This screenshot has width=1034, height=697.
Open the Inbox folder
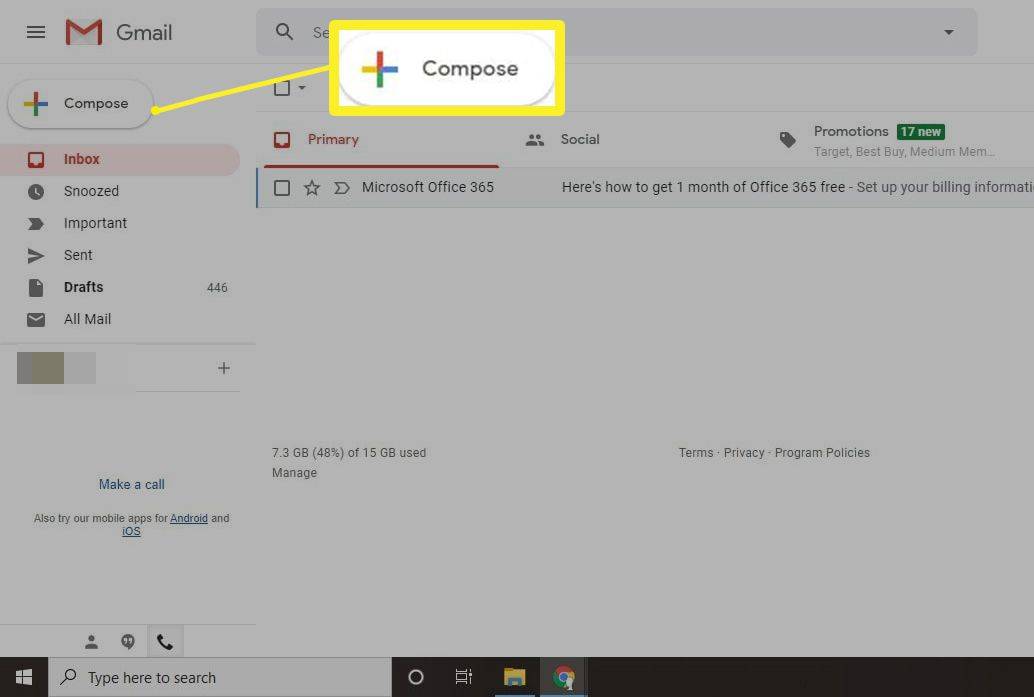click(x=119, y=159)
